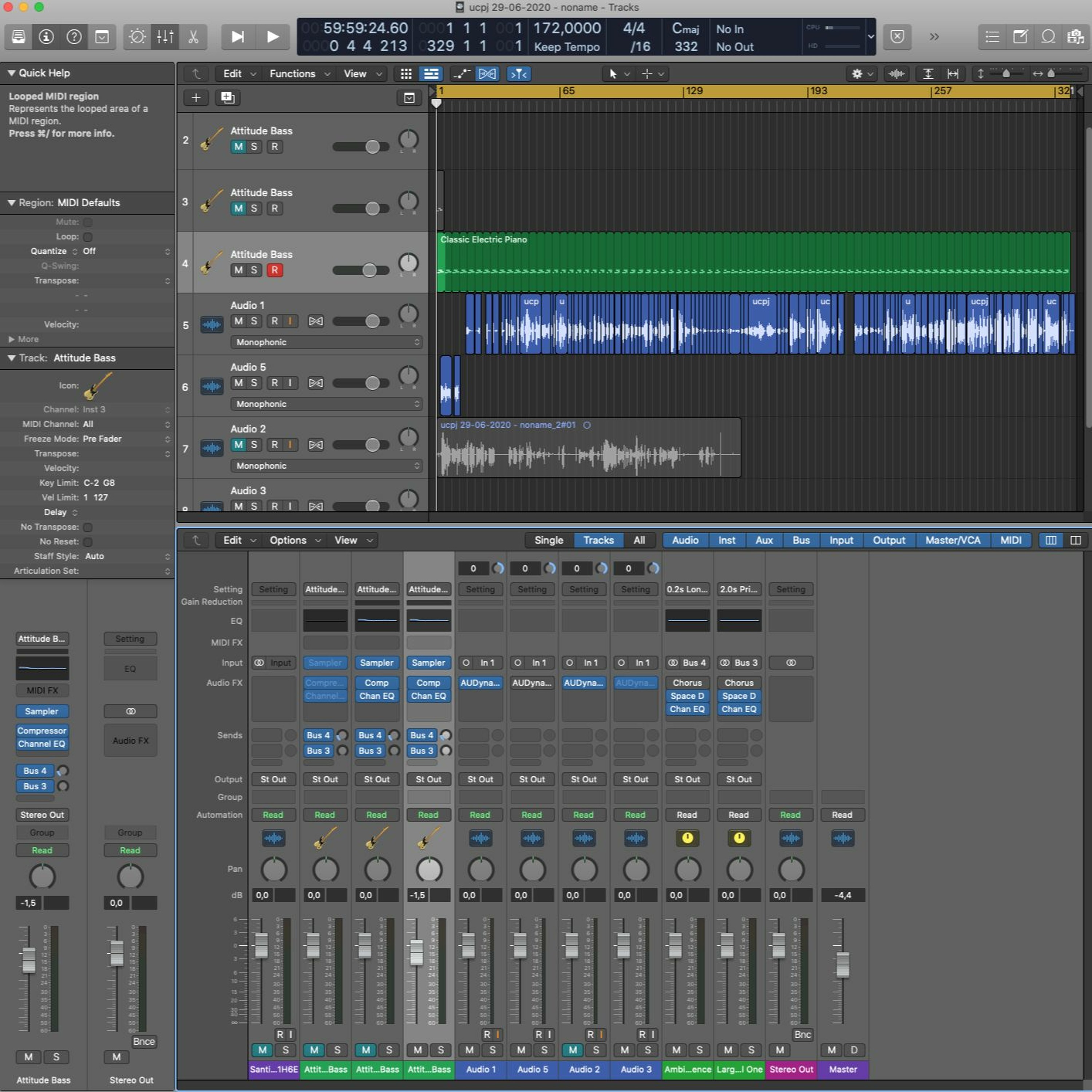Open Audio 1 Monophonic flex mode dropdown
This screenshot has height=1092, width=1092.
326,342
